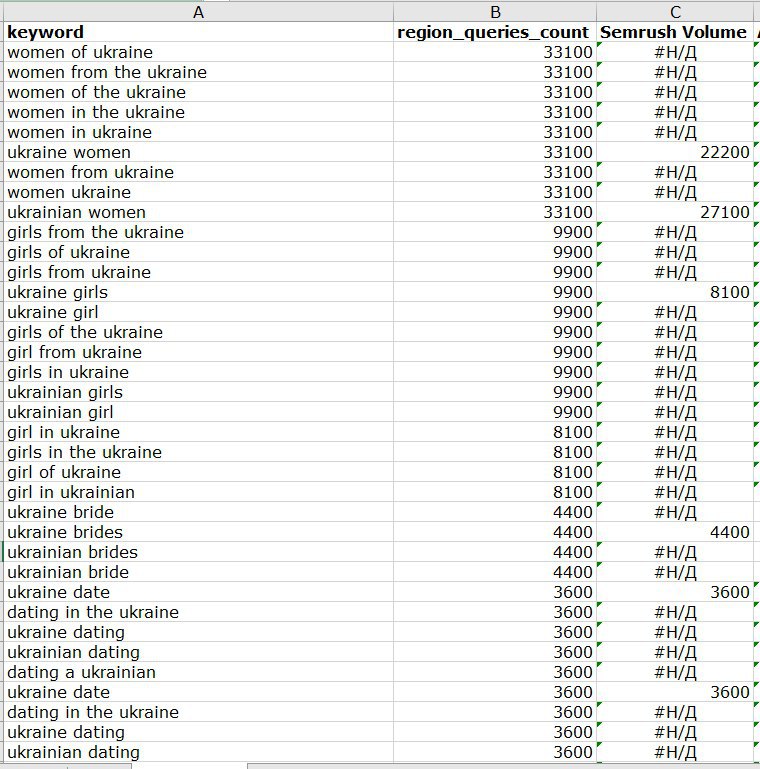Select cell 'women from the ukraine'
This screenshot has height=769, width=760.
[198, 72]
